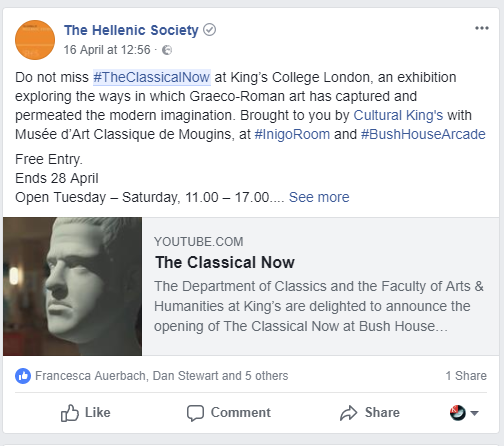Screen dimensions: 504x446
Task: Click the small avatar for acting-as selector
Action: tap(458, 413)
